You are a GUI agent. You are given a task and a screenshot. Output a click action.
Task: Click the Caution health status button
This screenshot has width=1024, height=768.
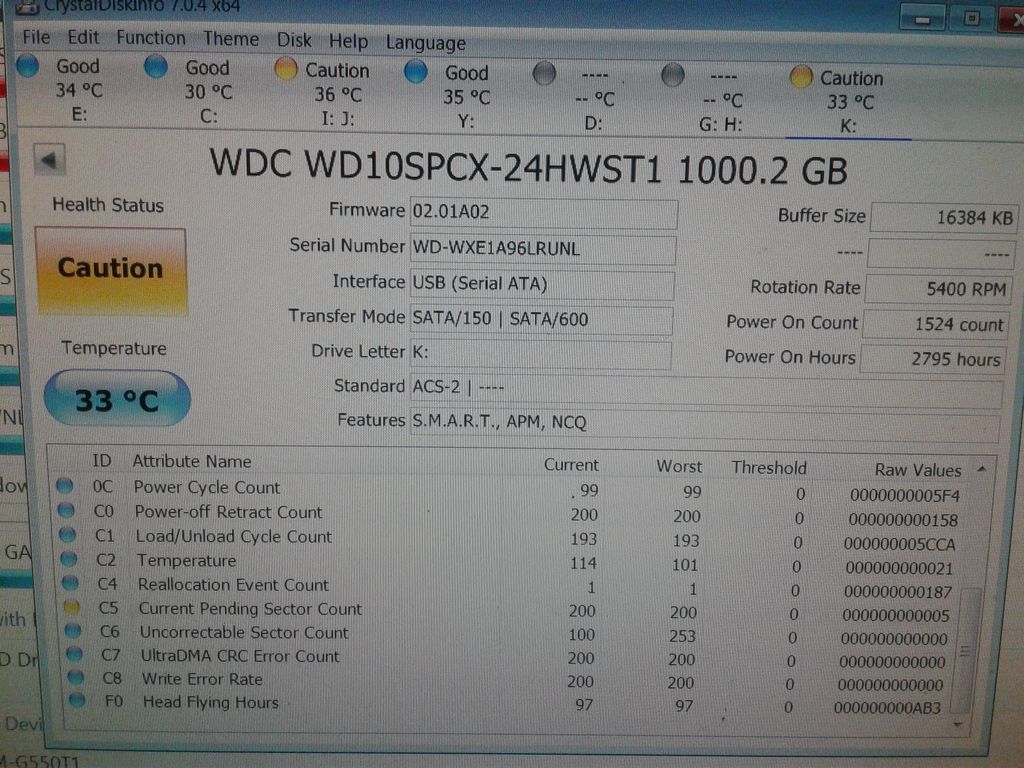point(111,270)
